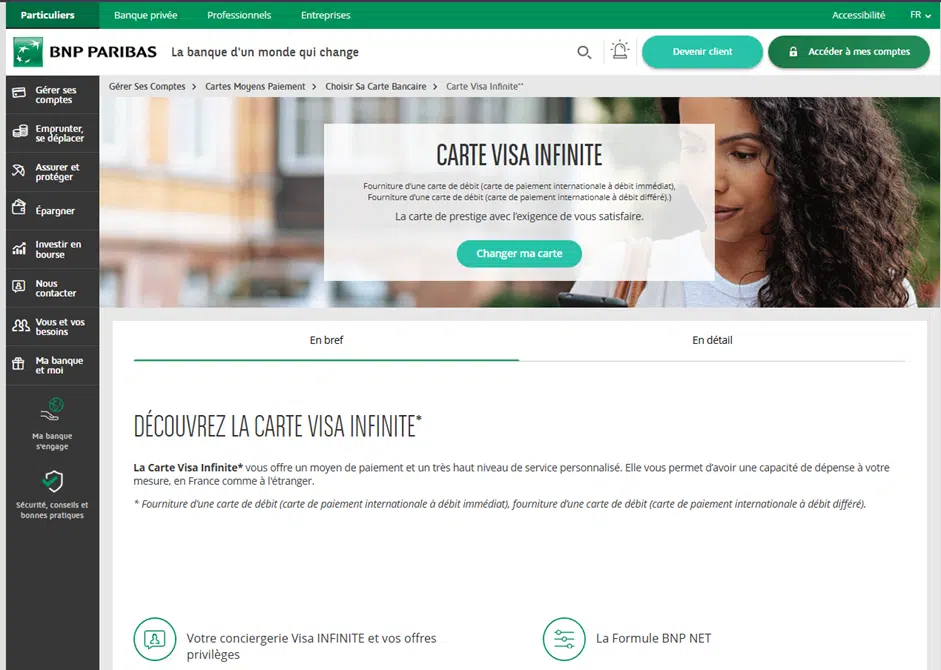Viewport: 941px width, 670px height.
Task: Open the alert siren icon
Action: point(620,50)
